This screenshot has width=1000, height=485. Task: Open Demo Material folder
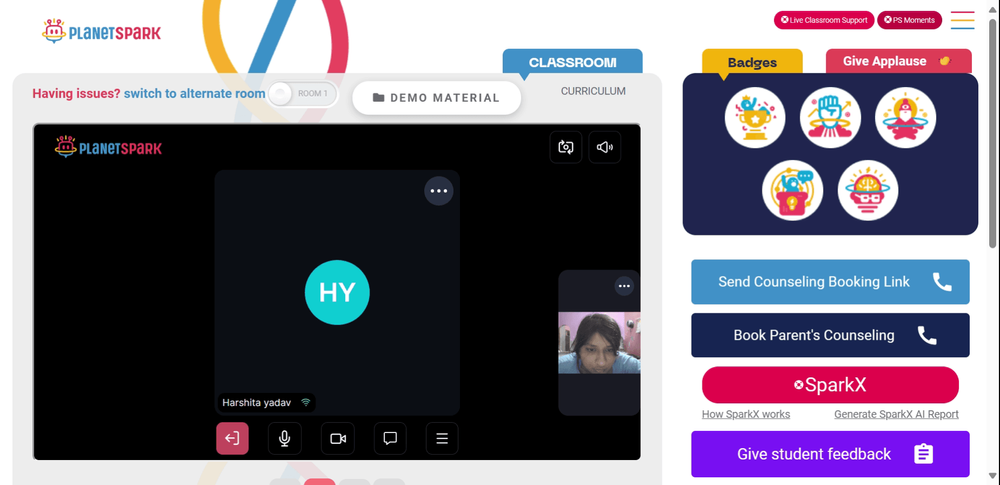pyautogui.click(x=436, y=98)
